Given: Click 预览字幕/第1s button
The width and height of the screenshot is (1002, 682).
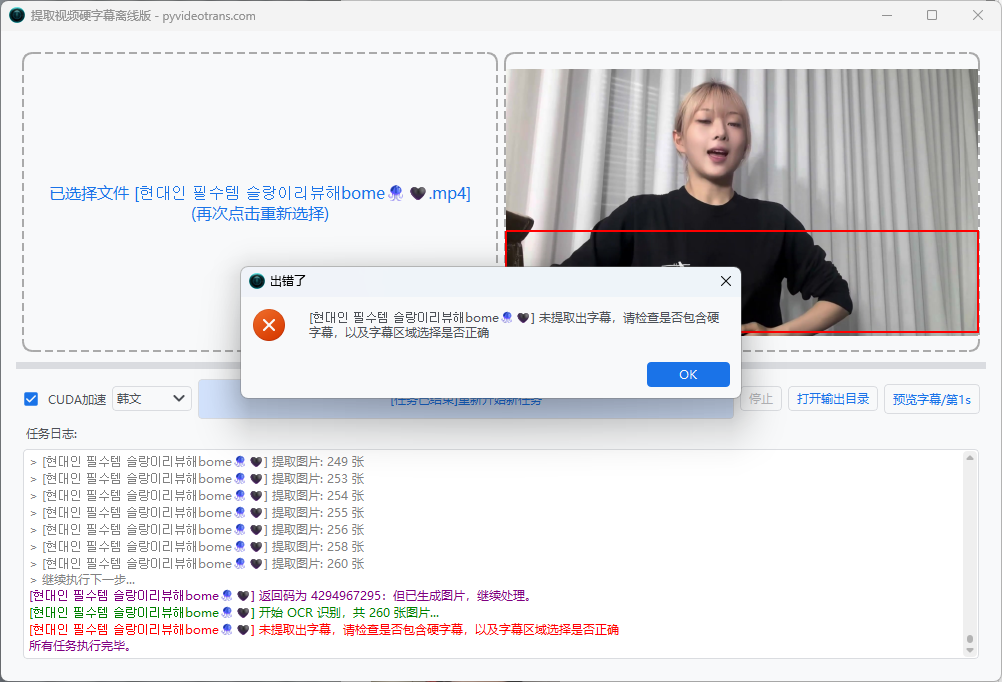Looking at the screenshot, I should click(x=931, y=399).
